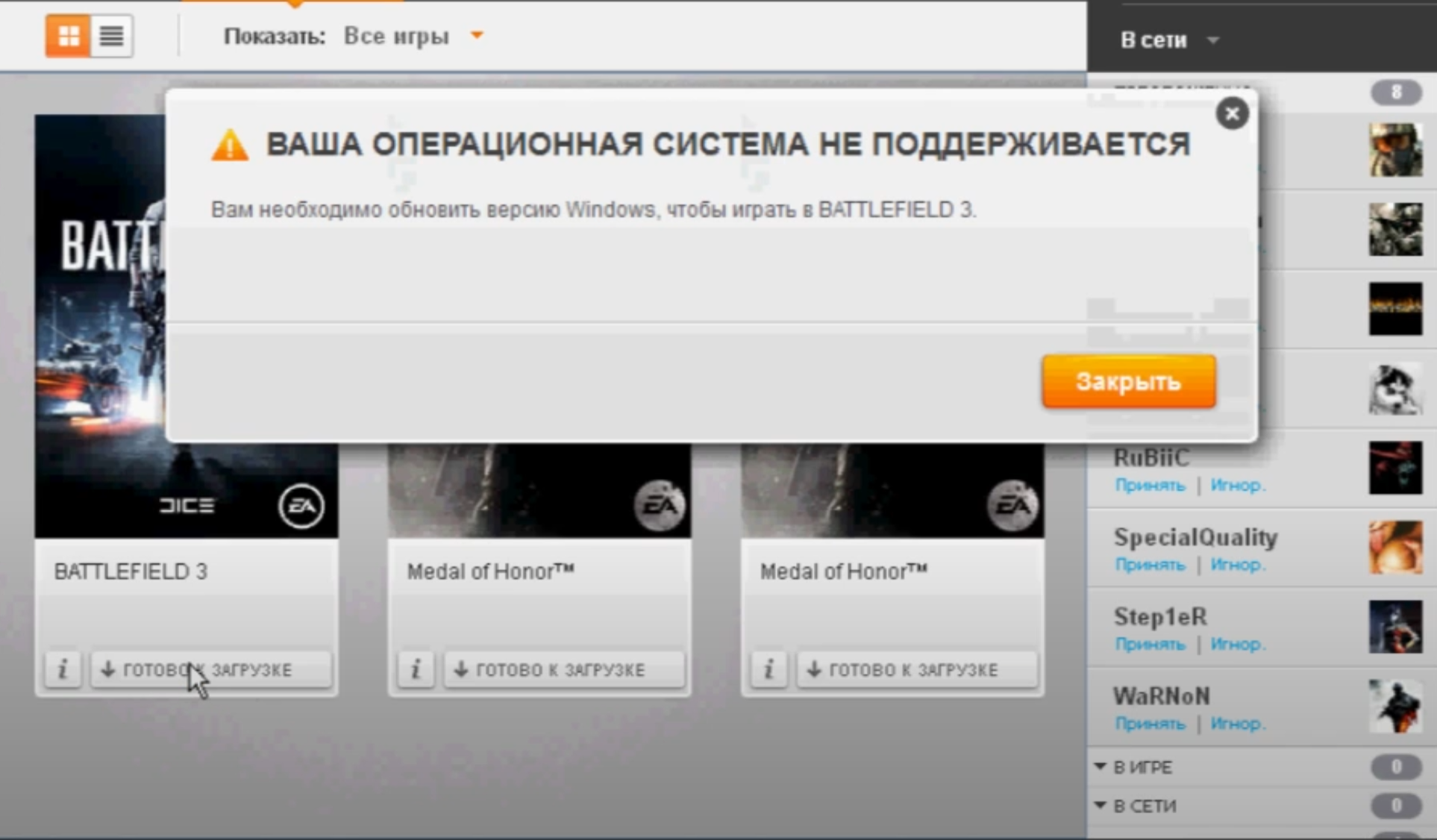Ignore friend request from WaRNoN
The image size is (1437, 840).
1237,724
